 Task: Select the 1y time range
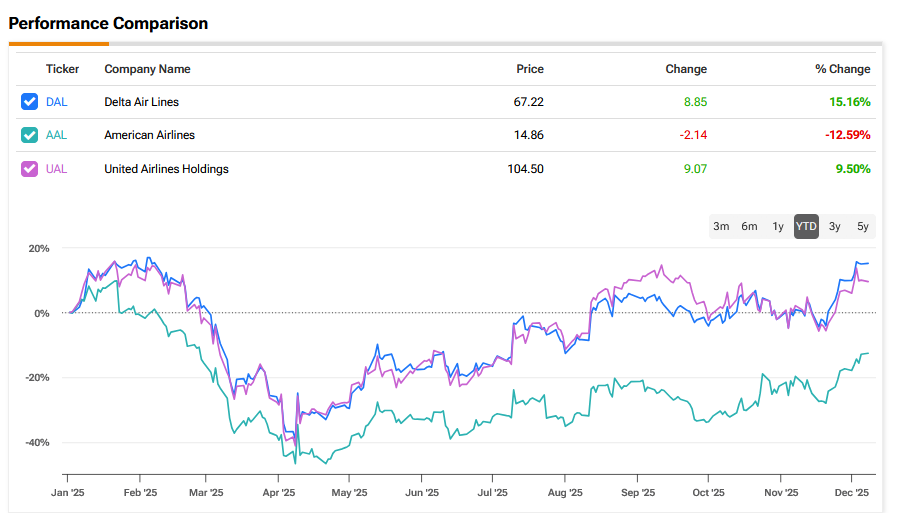(778, 227)
